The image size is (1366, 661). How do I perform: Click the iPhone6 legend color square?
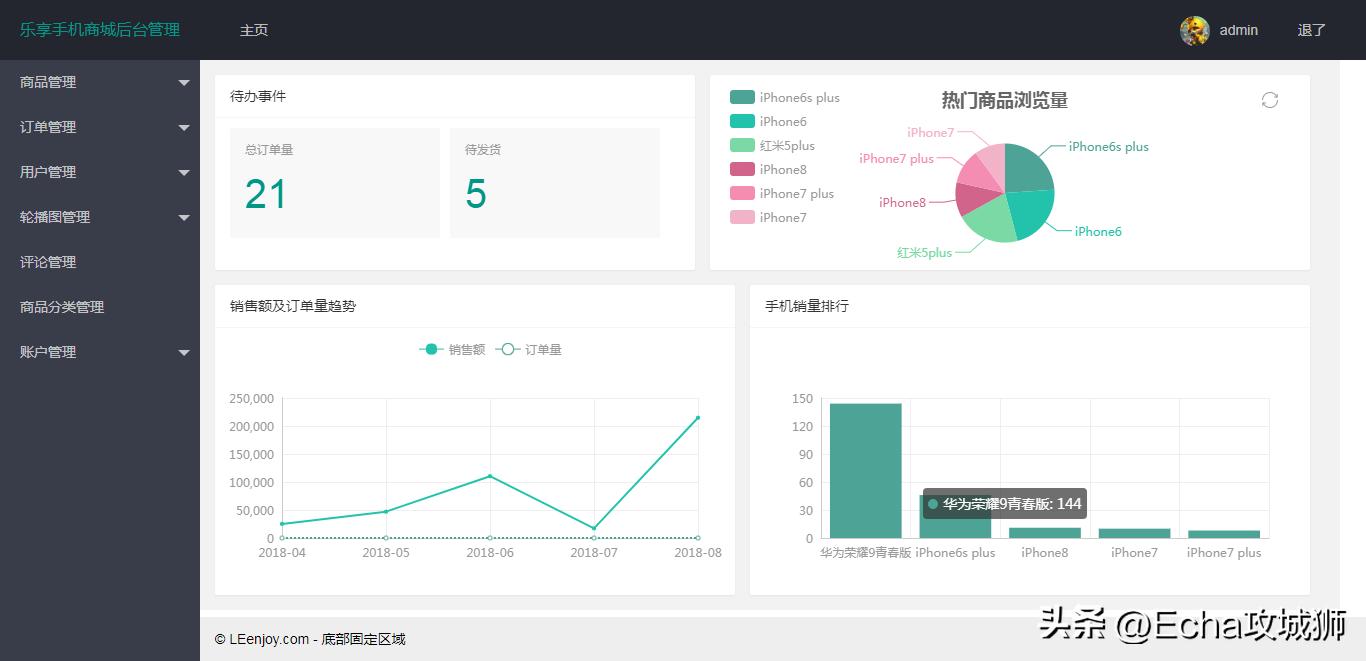pyautogui.click(x=741, y=121)
